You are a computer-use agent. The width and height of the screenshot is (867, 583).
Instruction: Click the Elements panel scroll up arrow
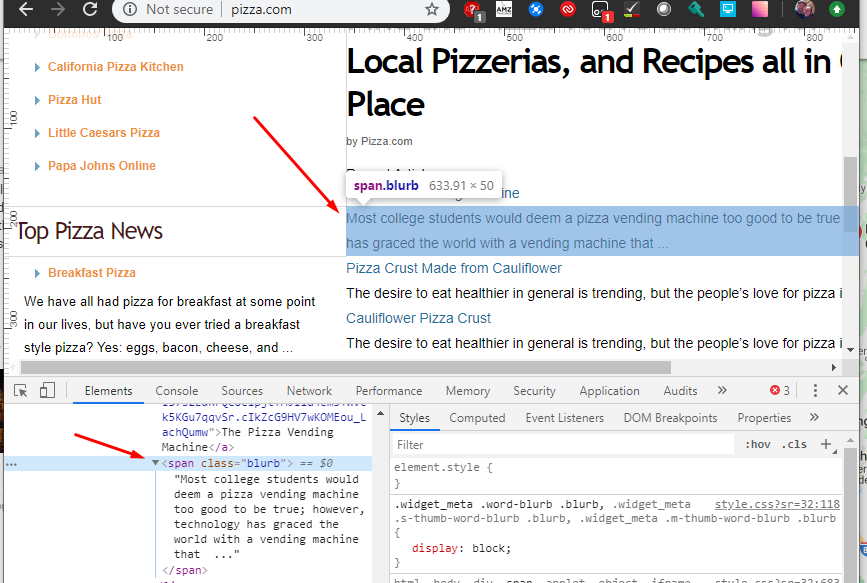coord(380,413)
